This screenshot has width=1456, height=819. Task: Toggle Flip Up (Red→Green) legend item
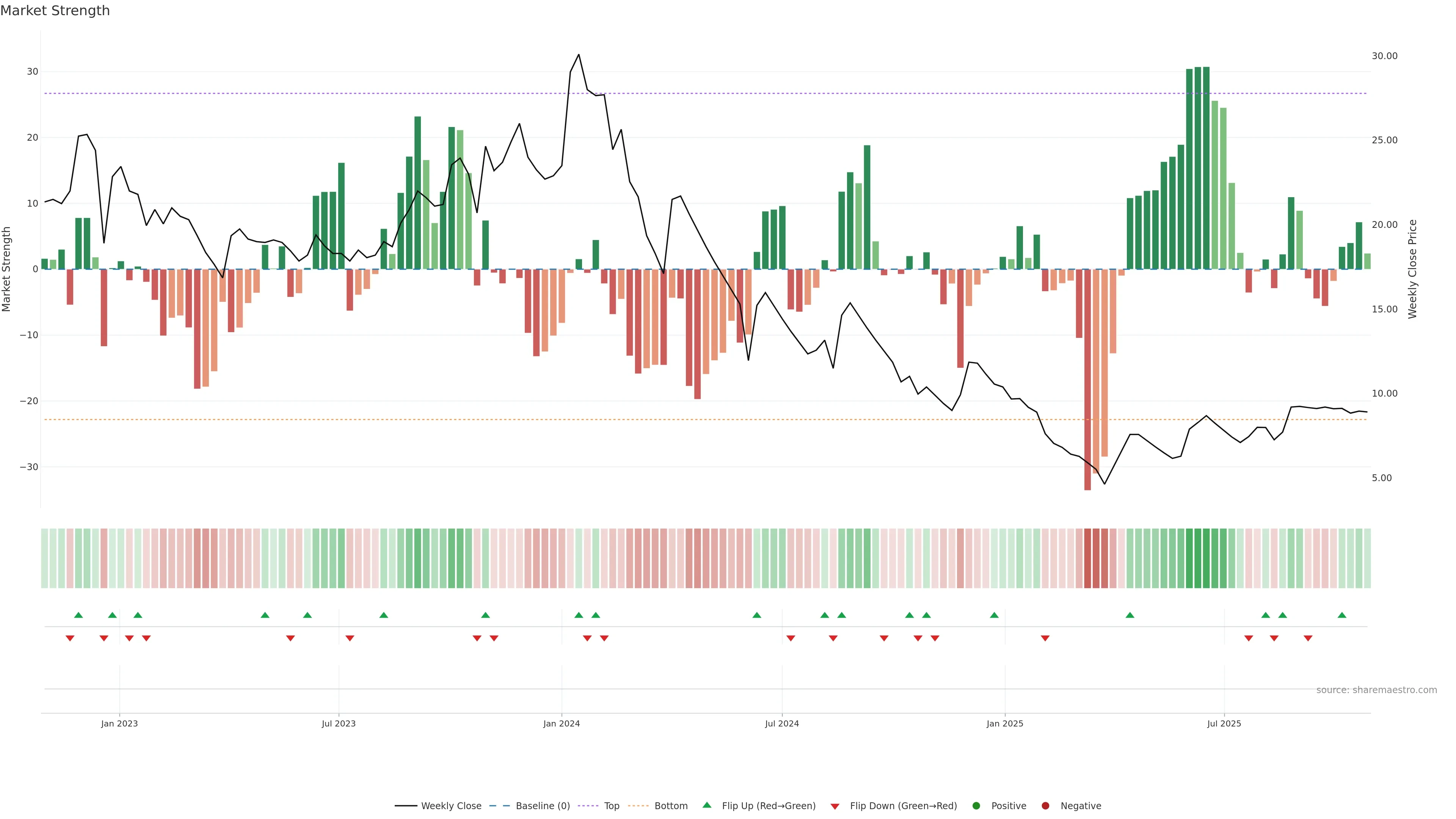768,806
